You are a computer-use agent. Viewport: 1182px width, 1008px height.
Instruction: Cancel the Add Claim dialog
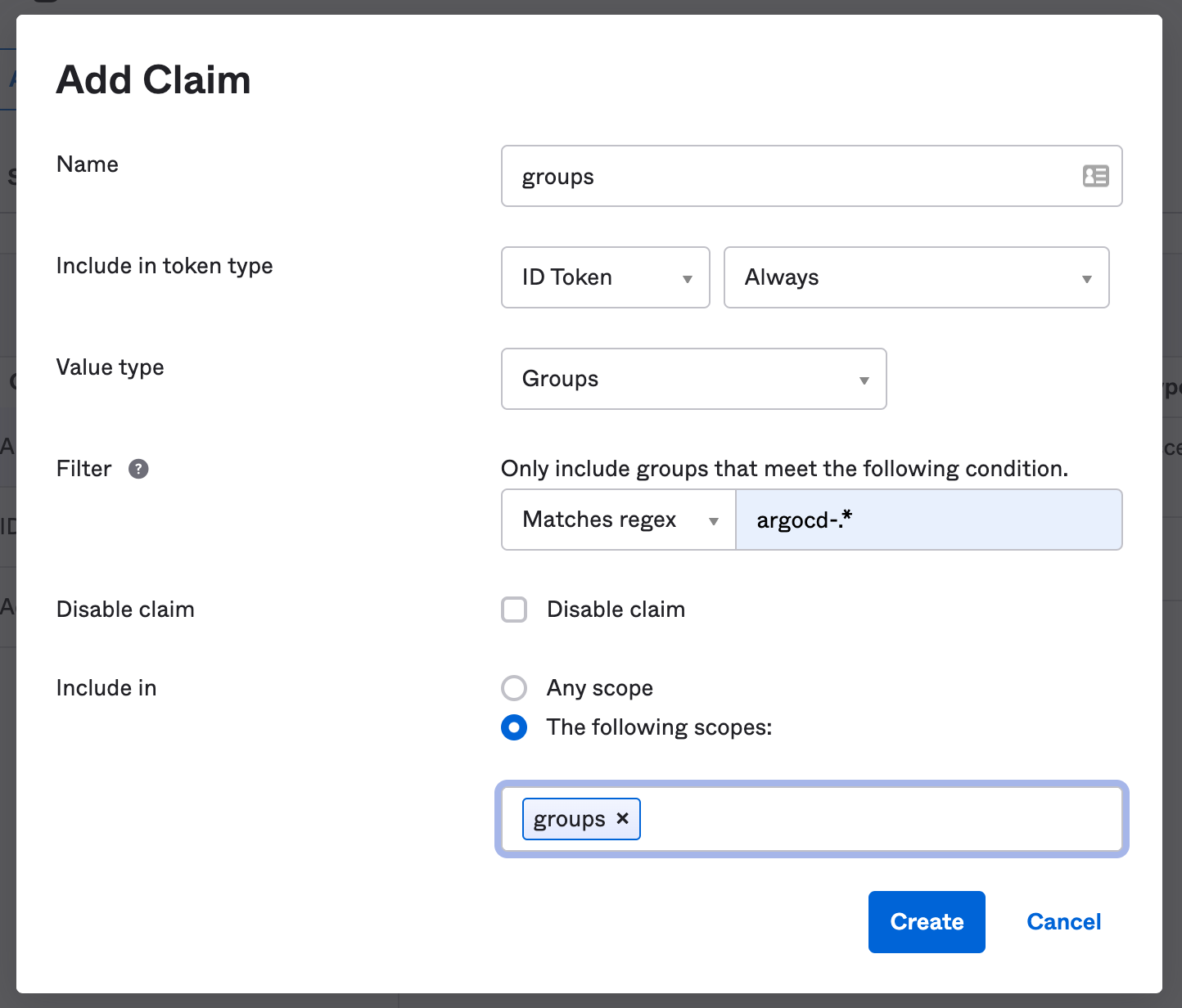coord(1063,922)
